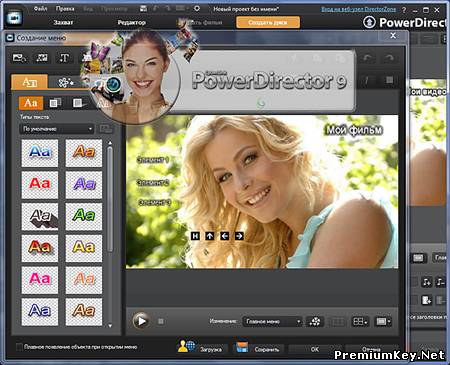
Task: Play the menu preview
Action: pos(141,321)
